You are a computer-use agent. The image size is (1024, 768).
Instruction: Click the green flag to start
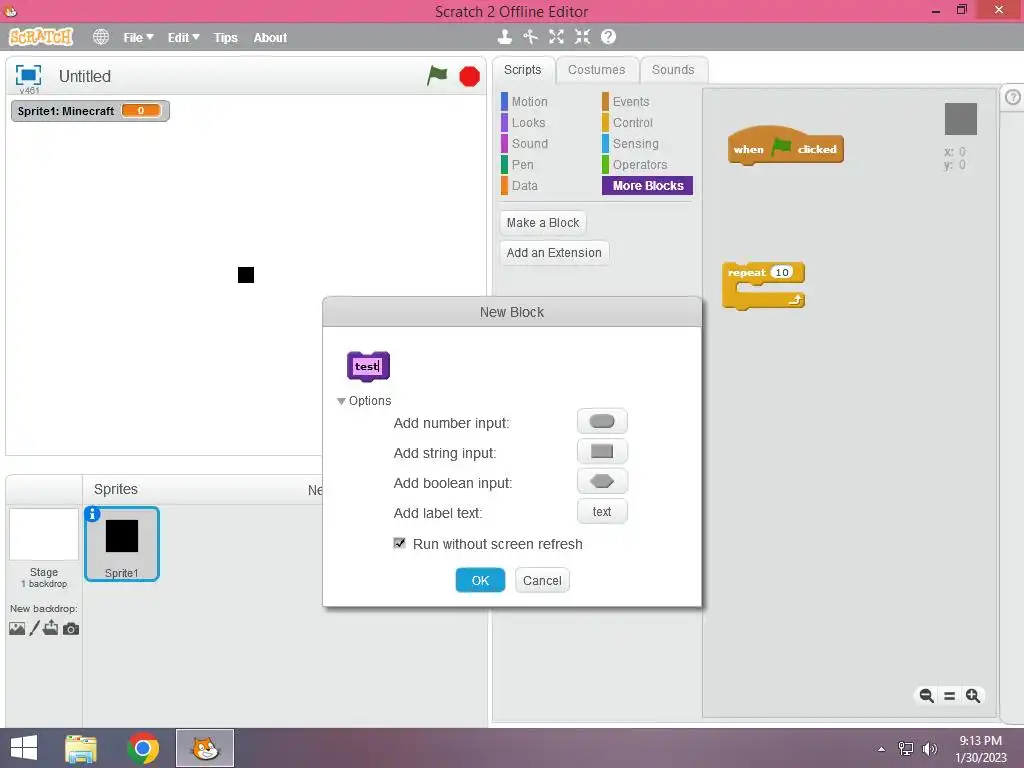click(437, 76)
